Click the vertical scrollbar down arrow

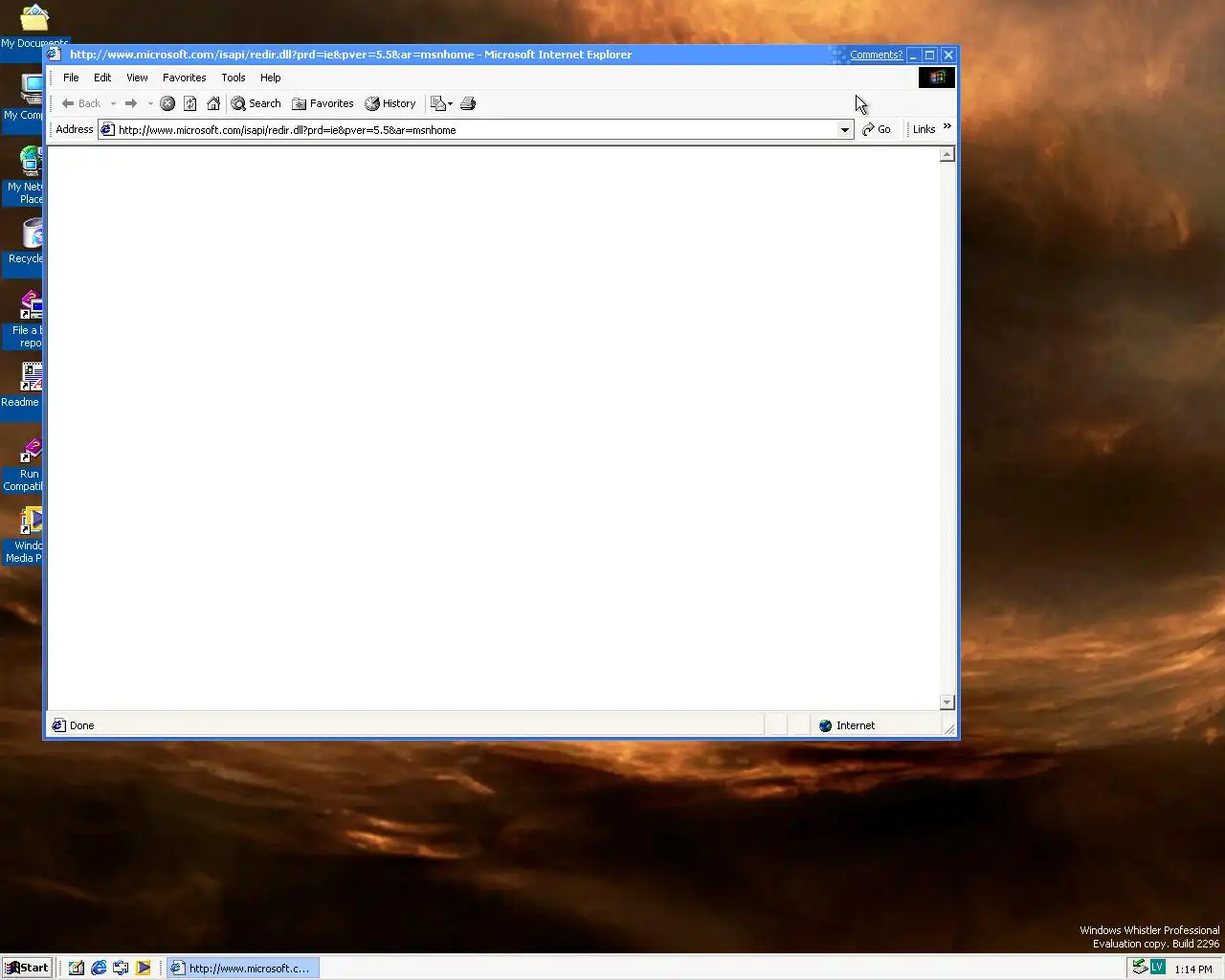pyautogui.click(x=947, y=702)
